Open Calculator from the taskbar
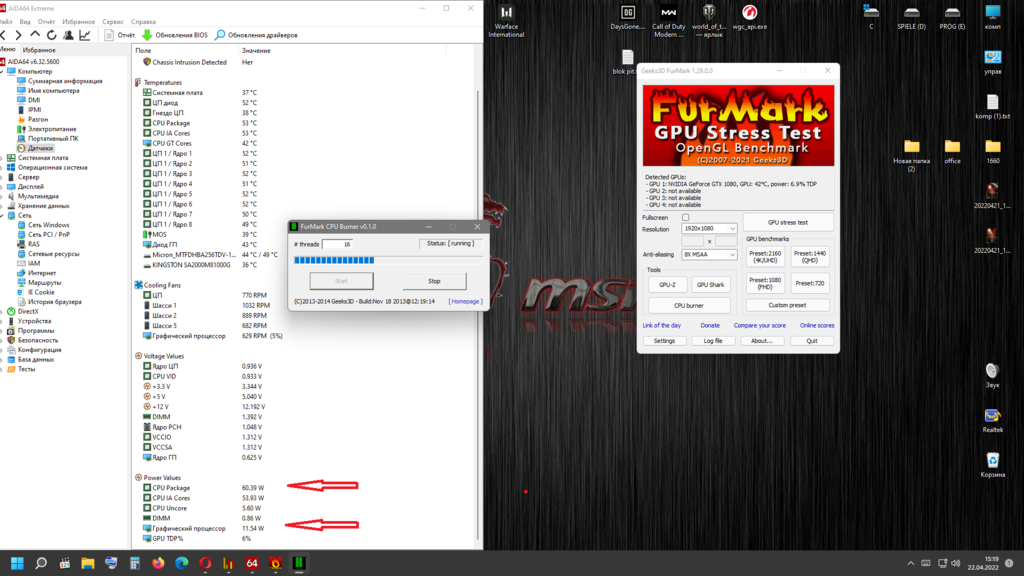 coord(135,563)
